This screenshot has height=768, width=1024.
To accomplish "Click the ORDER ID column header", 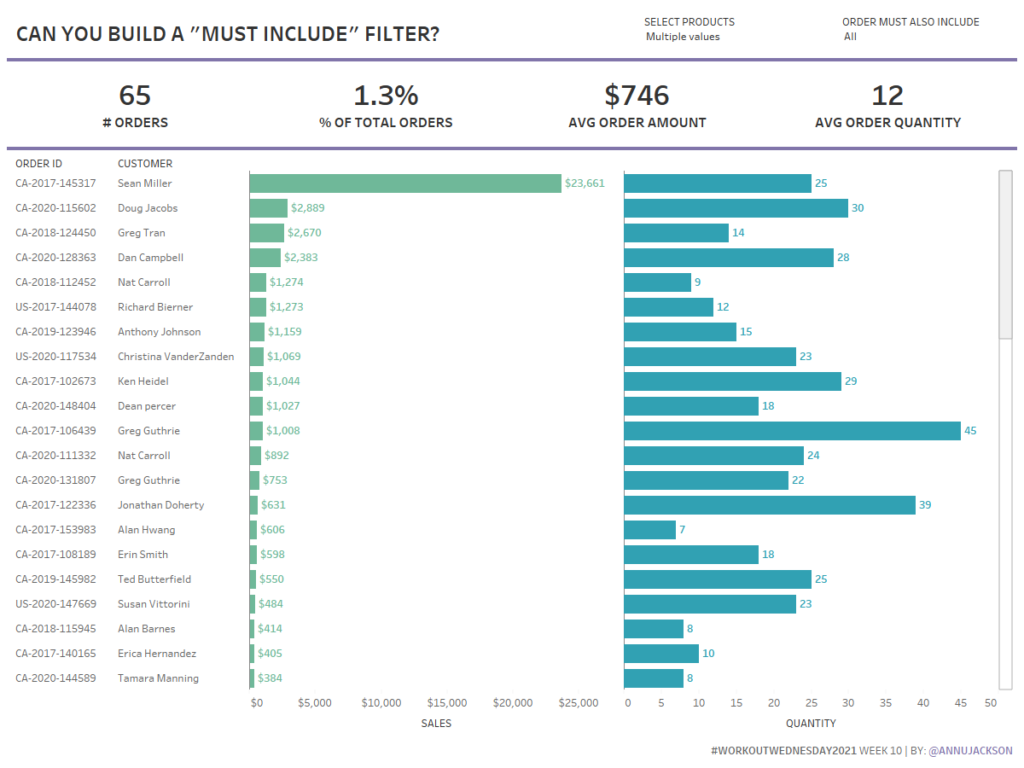I will pyautogui.click(x=39, y=163).
